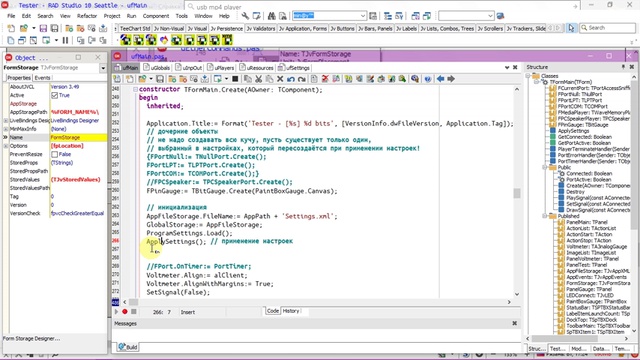Screen dimensions: 640x360
Task: Click the colorful diamond palette component icon
Action: [164, 40]
